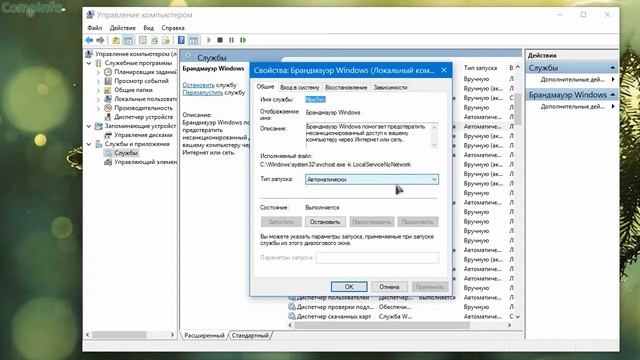Expand the Планировщик заданий node

(98, 72)
